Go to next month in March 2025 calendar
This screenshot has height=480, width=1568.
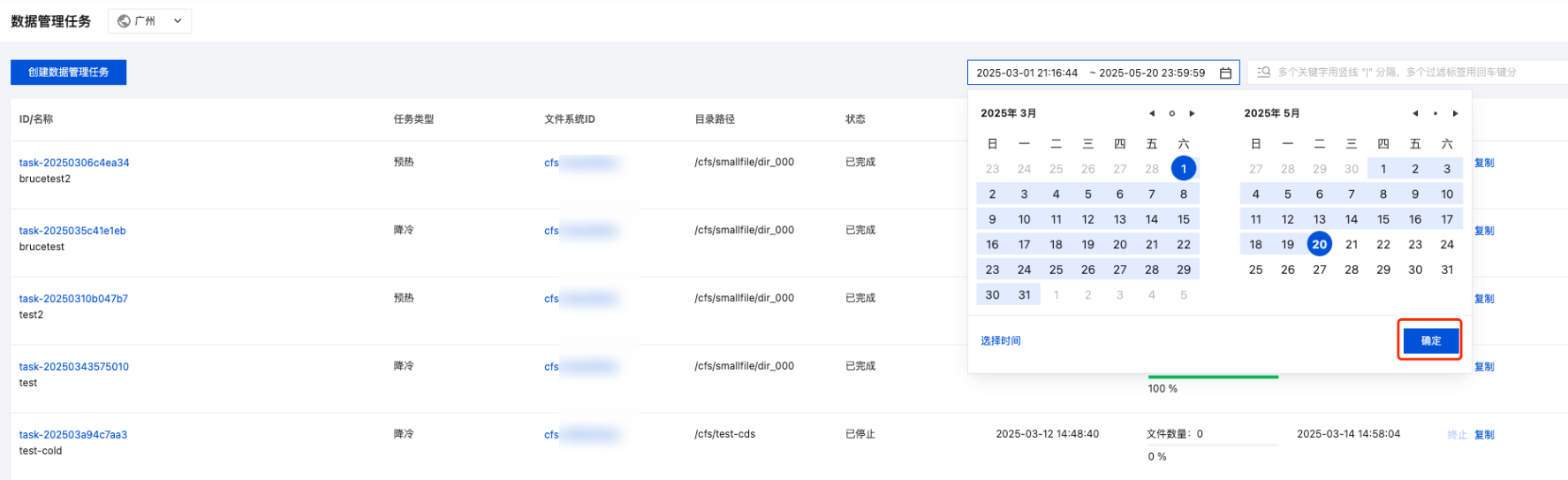click(1192, 113)
